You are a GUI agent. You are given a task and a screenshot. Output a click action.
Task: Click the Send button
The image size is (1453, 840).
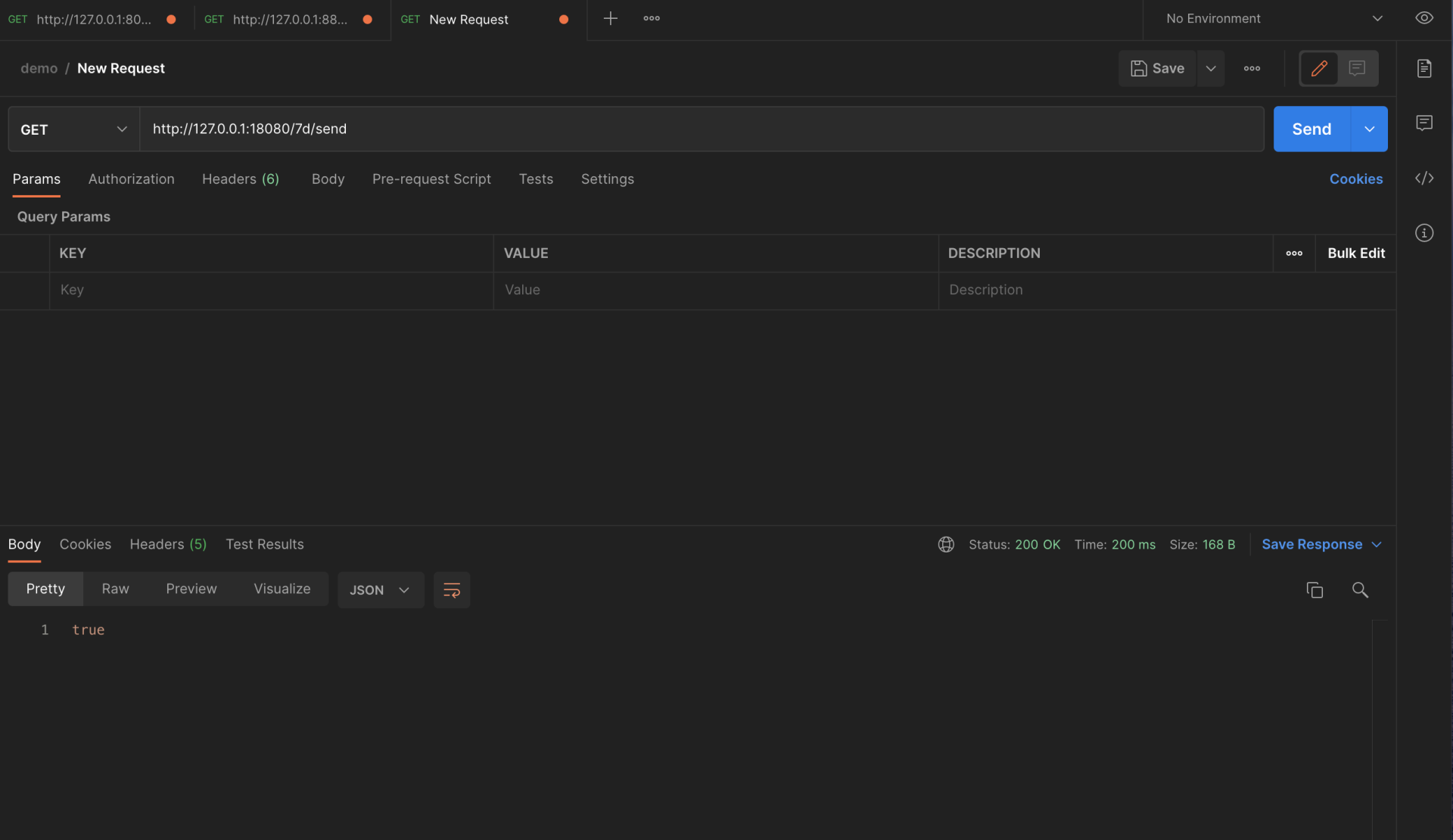1311,129
